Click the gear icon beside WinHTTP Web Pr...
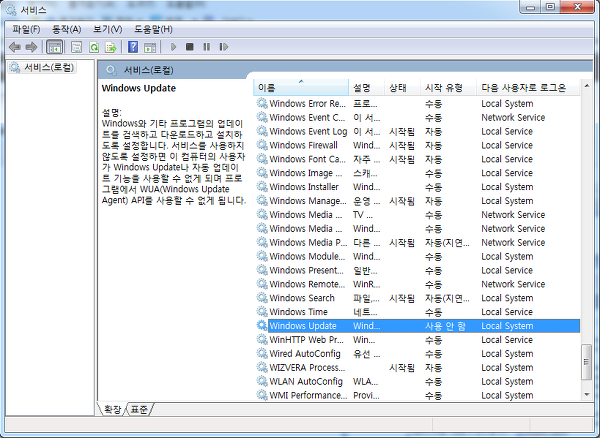Screen dimensions: 600x438 coord(262,339)
